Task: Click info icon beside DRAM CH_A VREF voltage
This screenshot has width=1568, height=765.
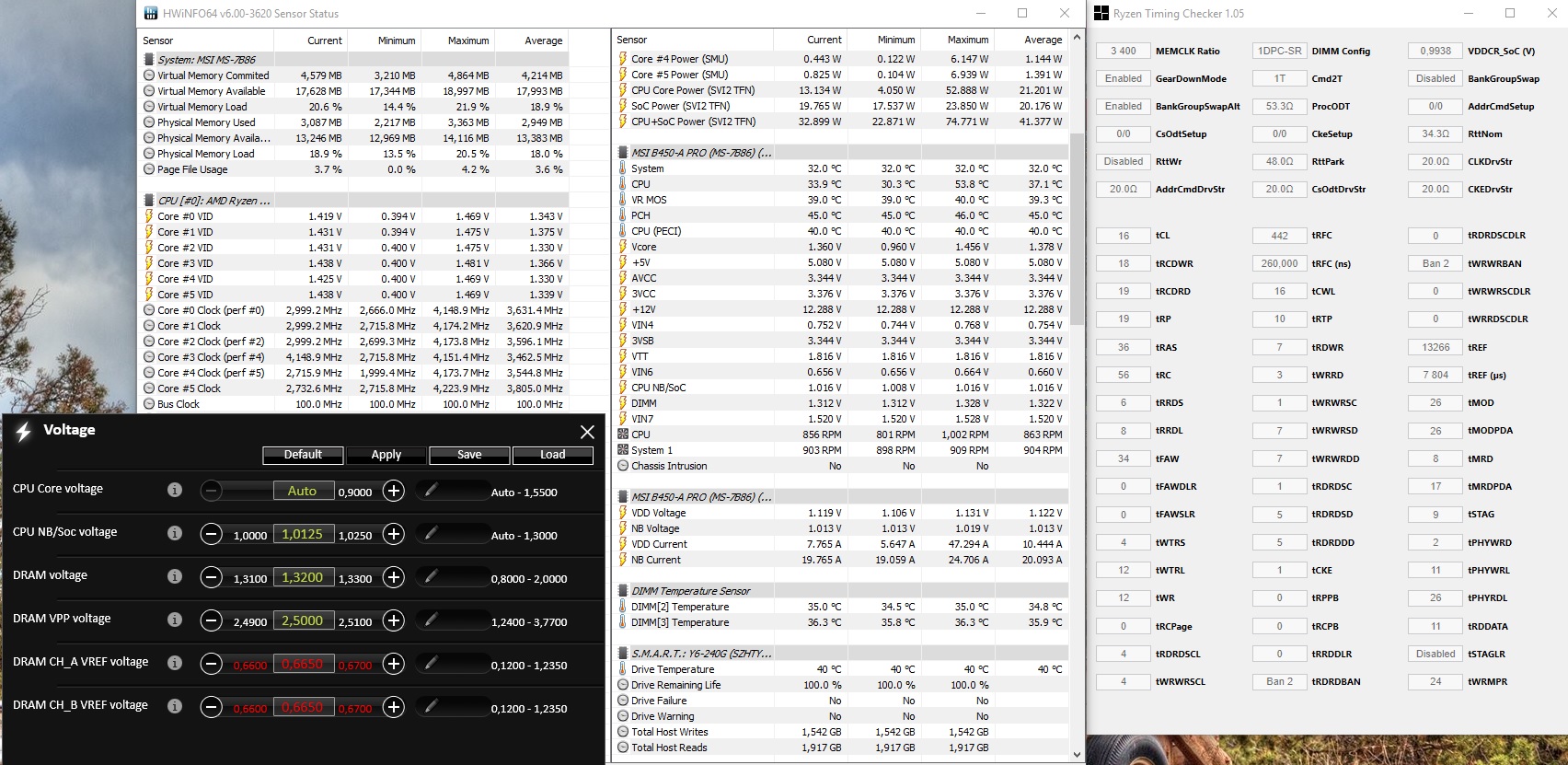Action: 175,663
